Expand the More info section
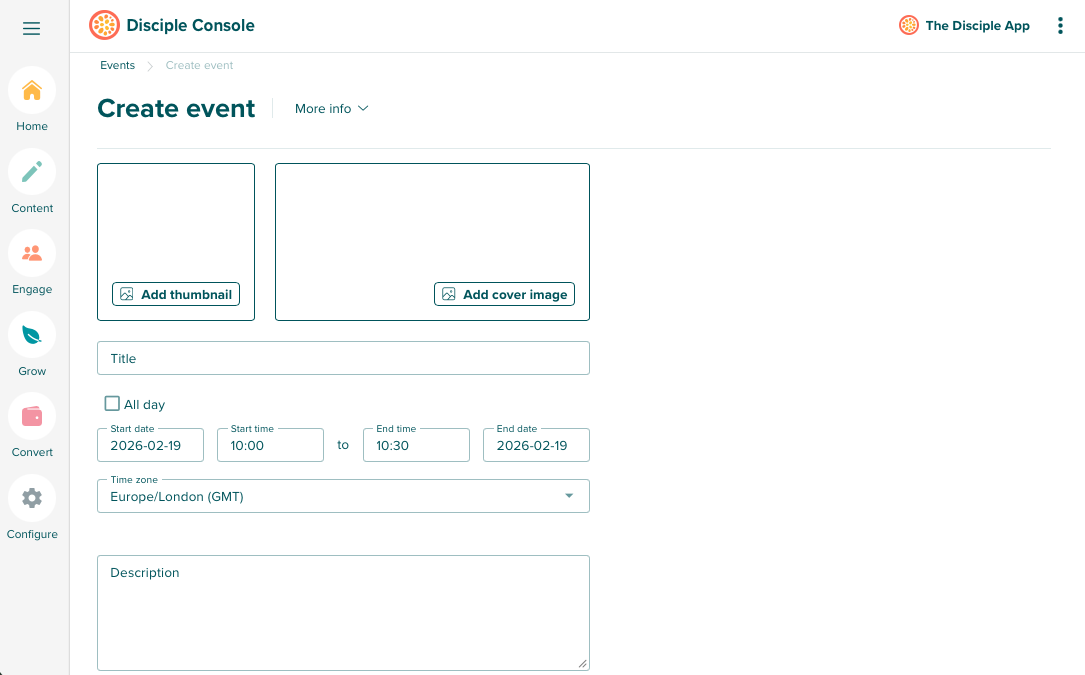Viewport: 1085px width, 675px height. tap(331, 108)
